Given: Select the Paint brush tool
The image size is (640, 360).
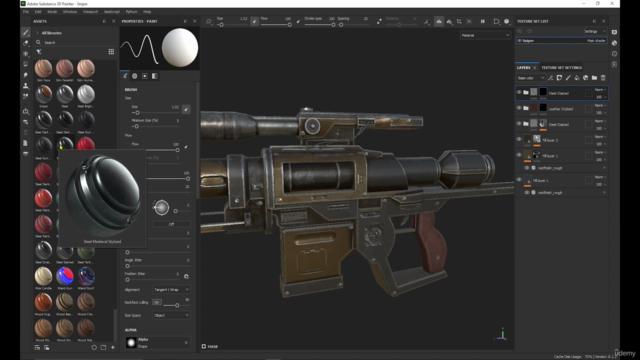Looking at the screenshot, I should point(26,32).
